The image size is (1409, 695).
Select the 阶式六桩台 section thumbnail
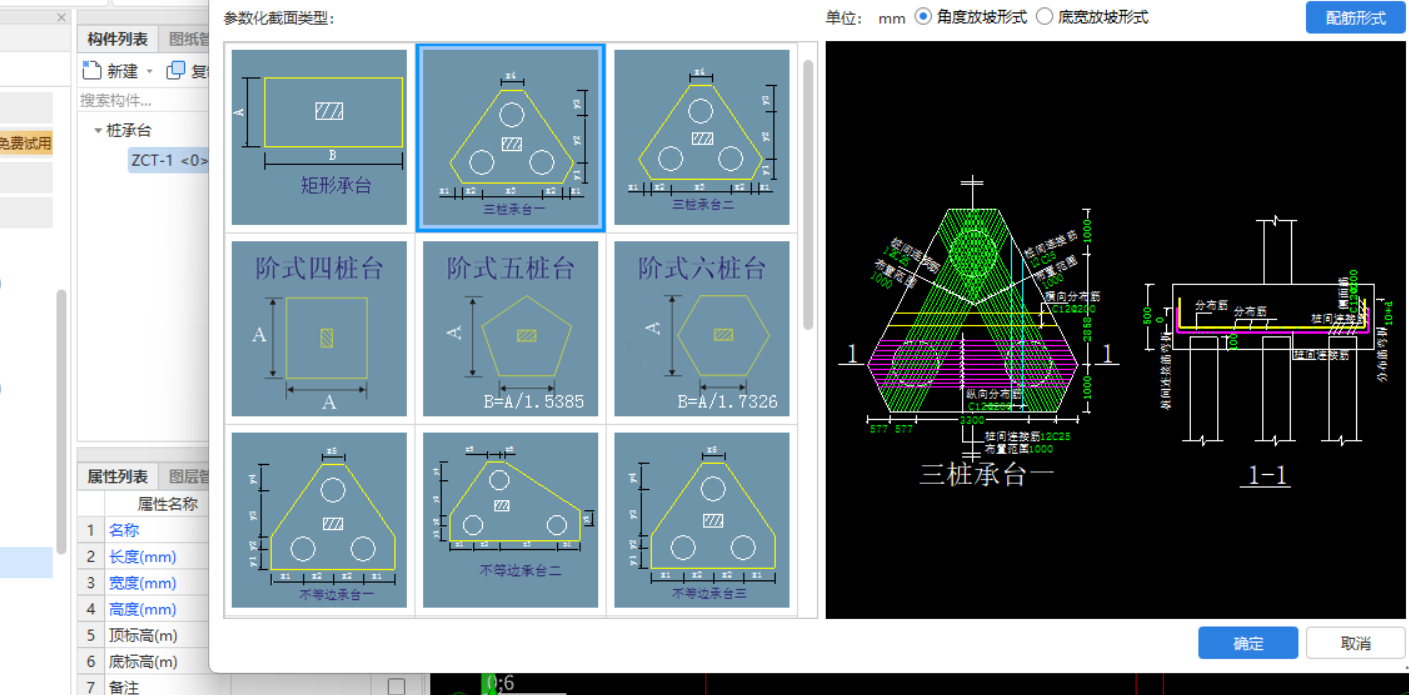pos(702,329)
